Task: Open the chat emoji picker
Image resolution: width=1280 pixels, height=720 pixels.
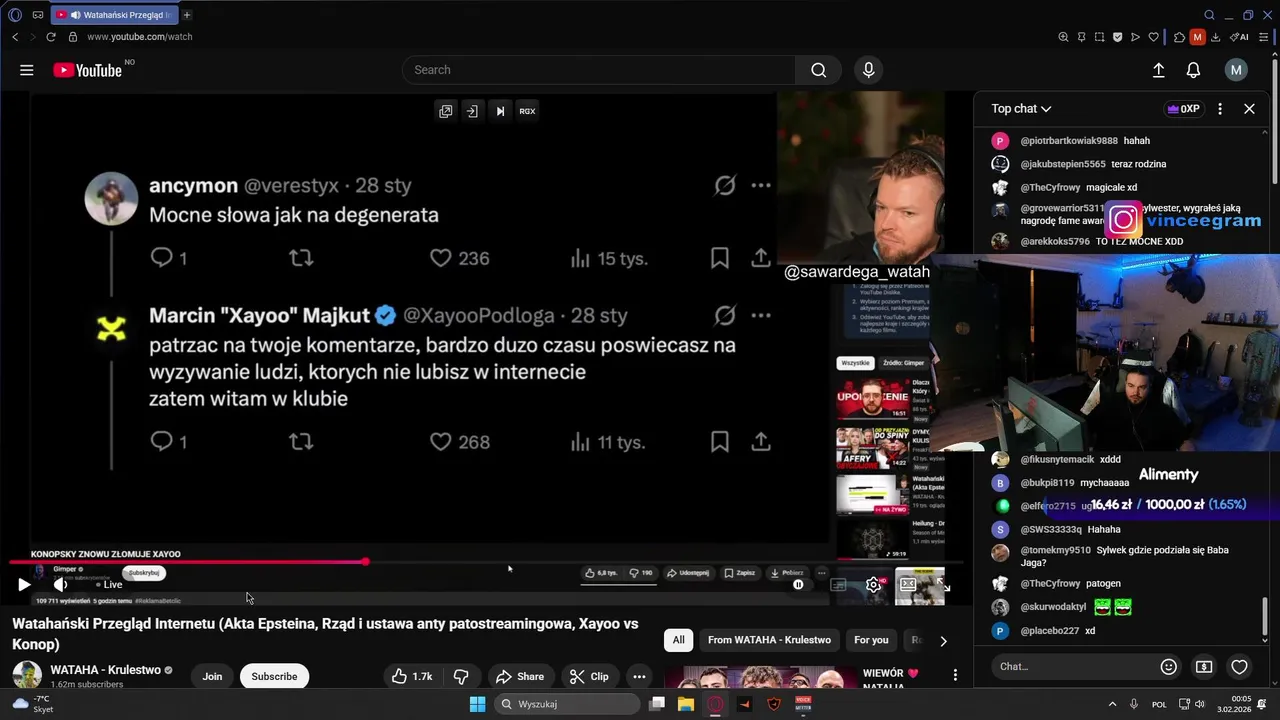Action: tap(1168, 666)
